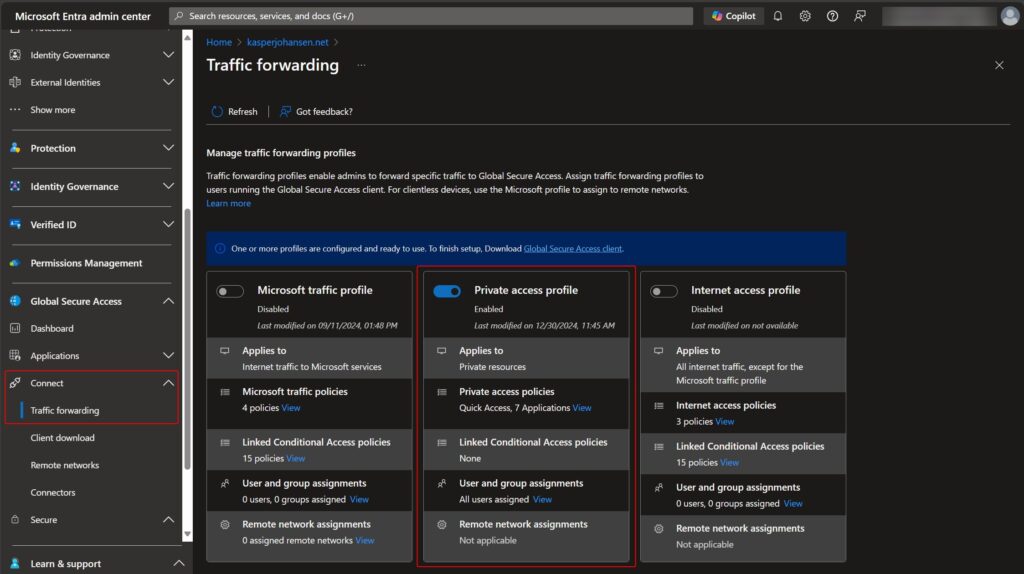1024x574 pixels.
Task: Open the ellipsis more options beside Traffic forwarding
Action: (x=361, y=65)
